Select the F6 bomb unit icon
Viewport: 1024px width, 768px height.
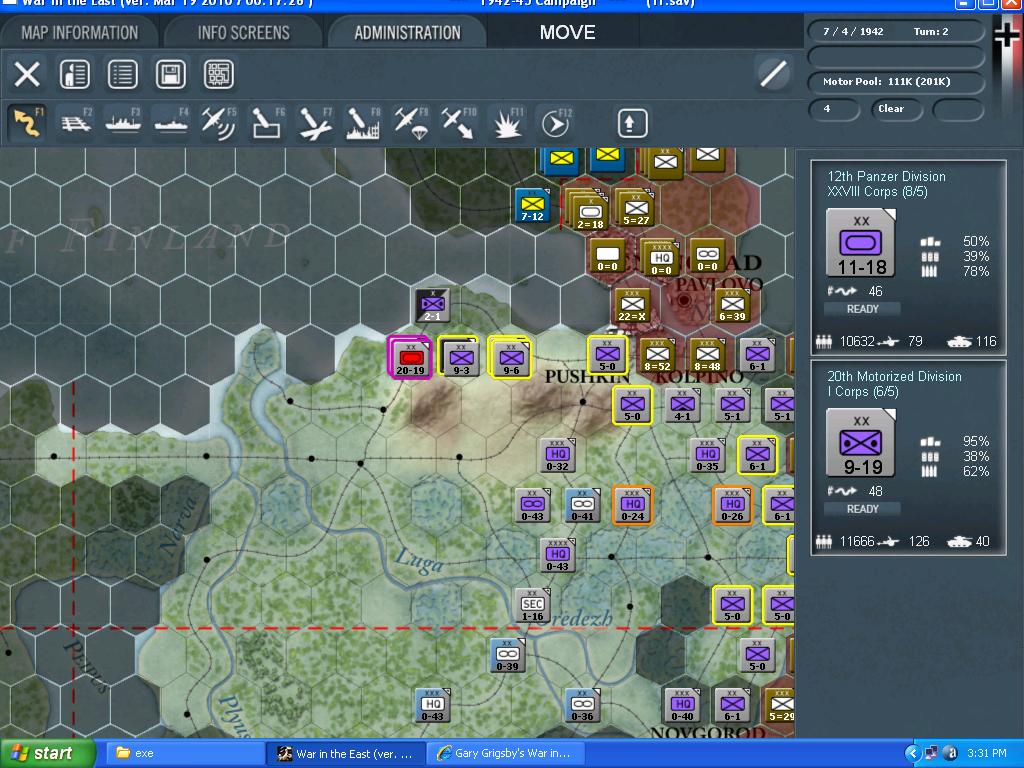[x=267, y=123]
